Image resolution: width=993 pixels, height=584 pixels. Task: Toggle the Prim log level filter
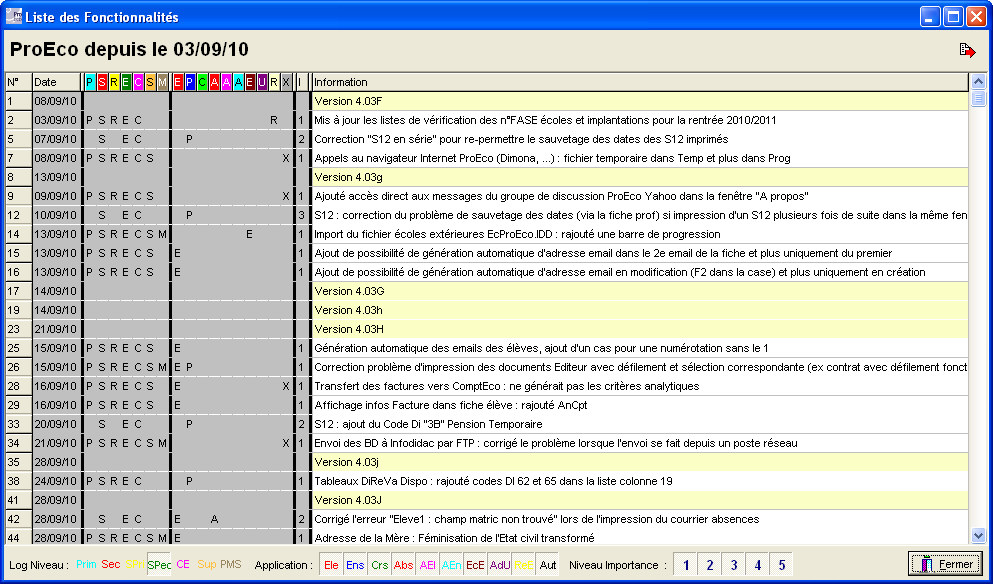point(86,564)
